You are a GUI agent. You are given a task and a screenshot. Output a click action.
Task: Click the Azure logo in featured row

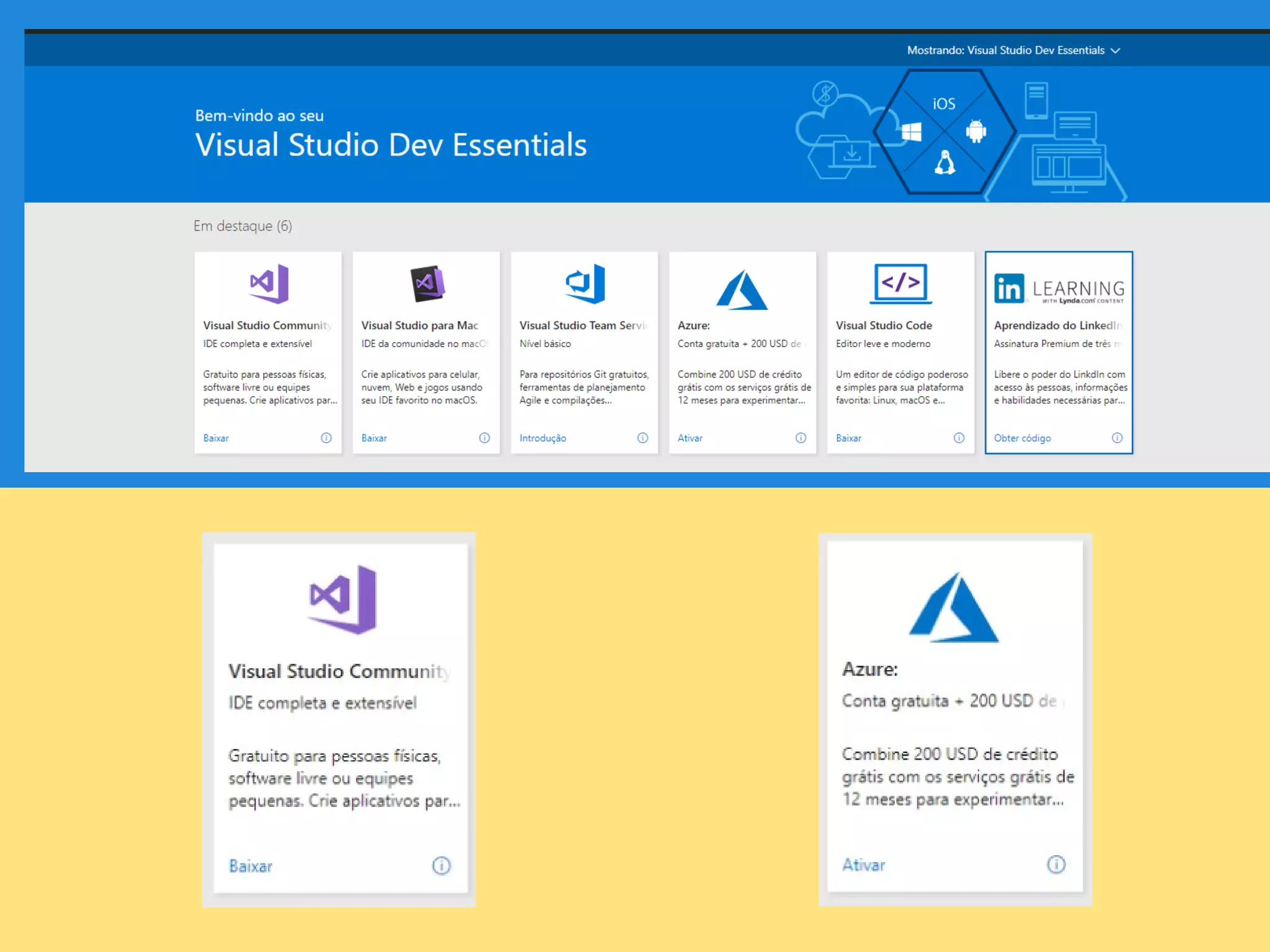point(742,289)
